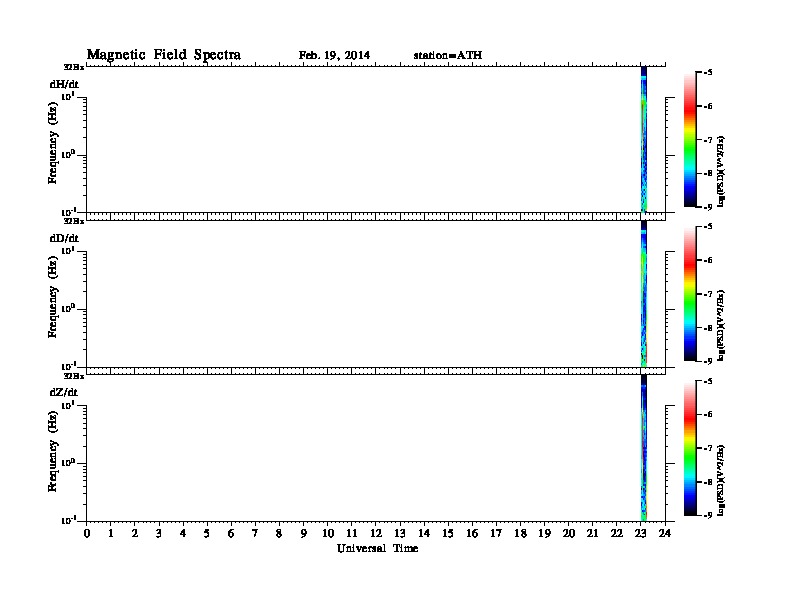
Task: Click hour tick label '20' on time axis
Action: pyautogui.click(x=569, y=533)
